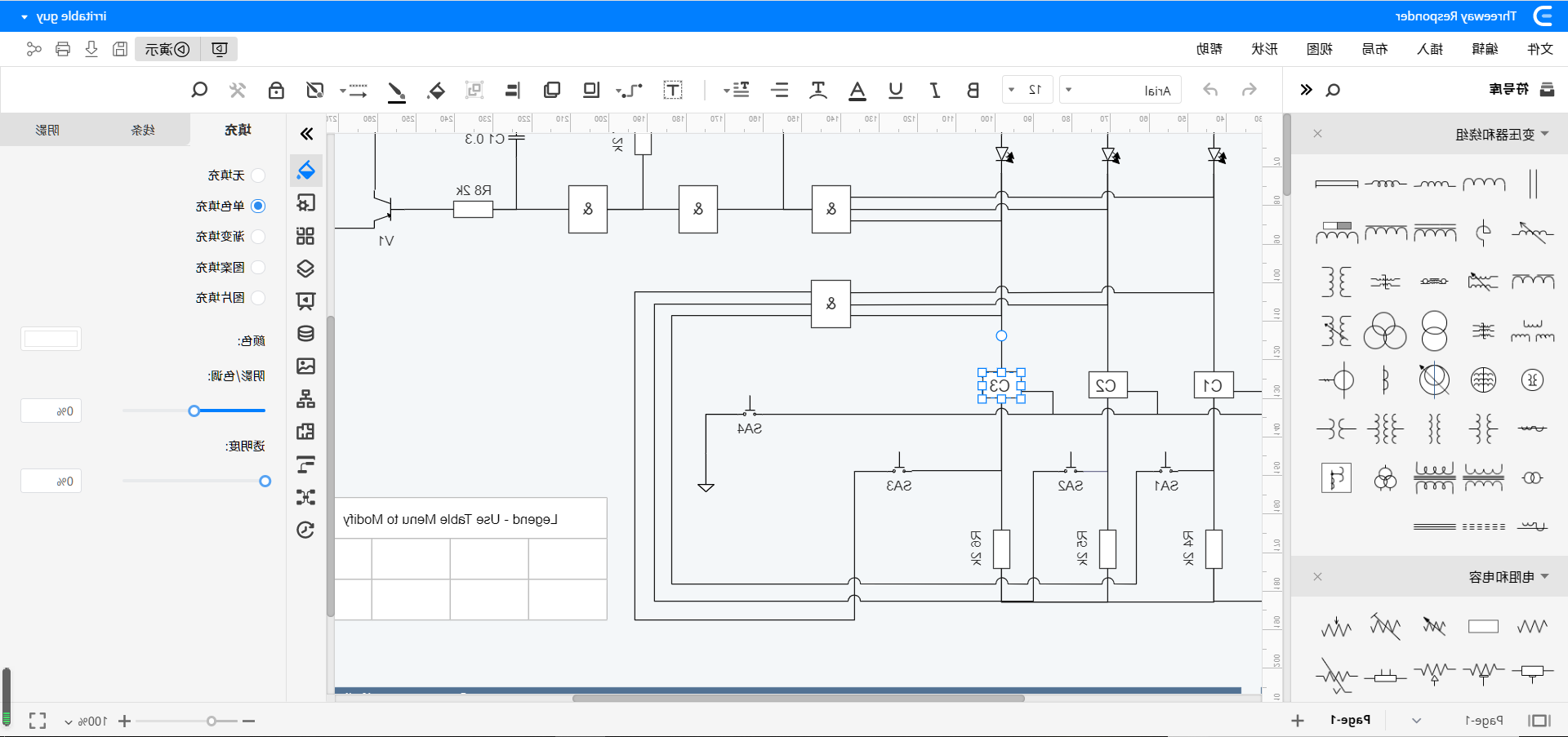Collapse the format panel with double chevron
This screenshot has width=1568, height=737.
pos(306,134)
